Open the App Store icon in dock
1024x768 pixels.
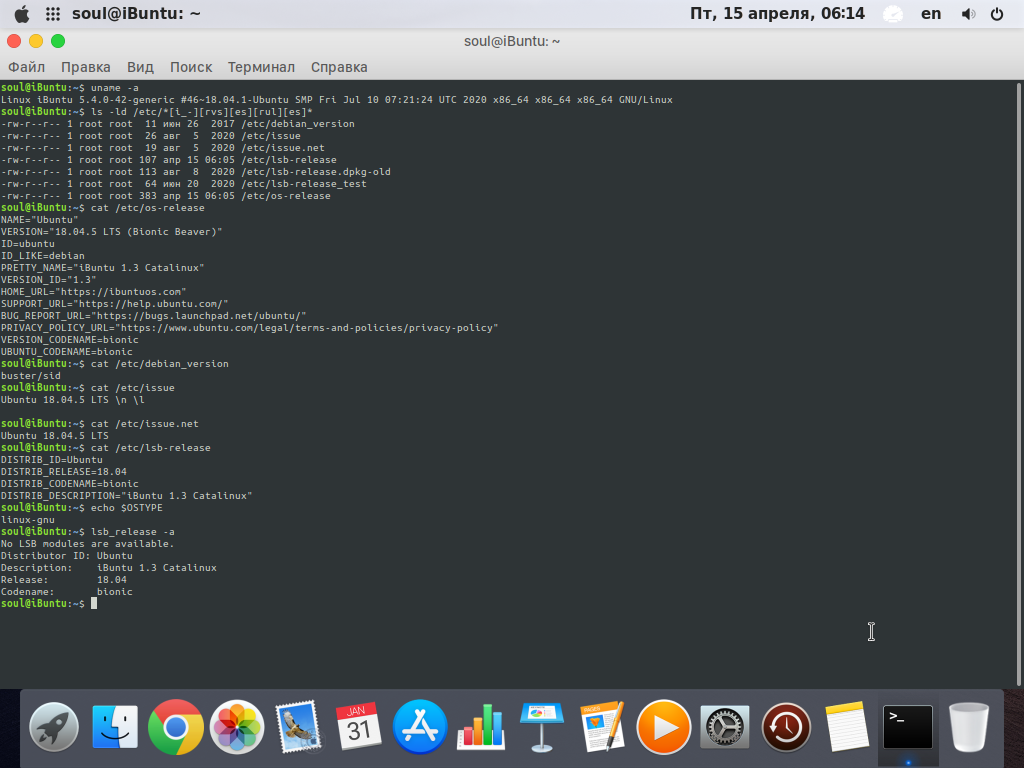click(420, 727)
